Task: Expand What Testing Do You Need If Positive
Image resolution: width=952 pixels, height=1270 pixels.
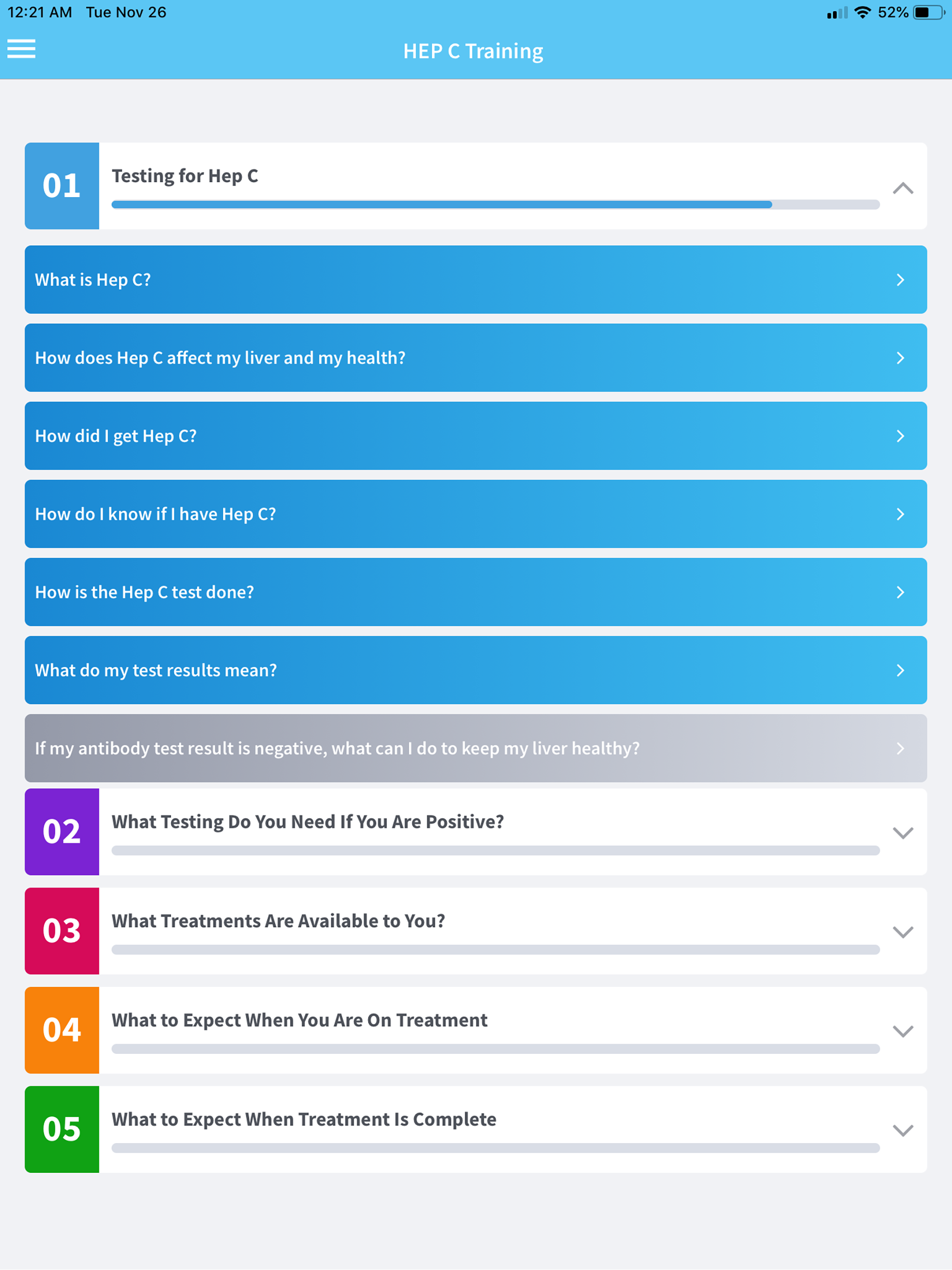Action: tap(903, 833)
